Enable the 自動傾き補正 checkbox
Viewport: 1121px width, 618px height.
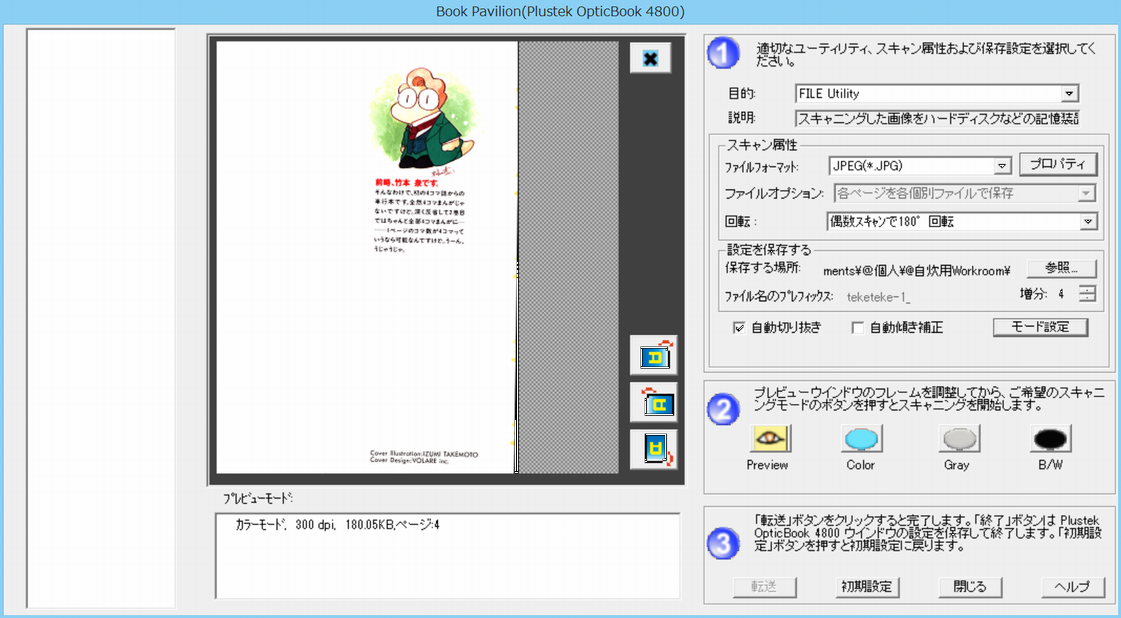(858, 328)
